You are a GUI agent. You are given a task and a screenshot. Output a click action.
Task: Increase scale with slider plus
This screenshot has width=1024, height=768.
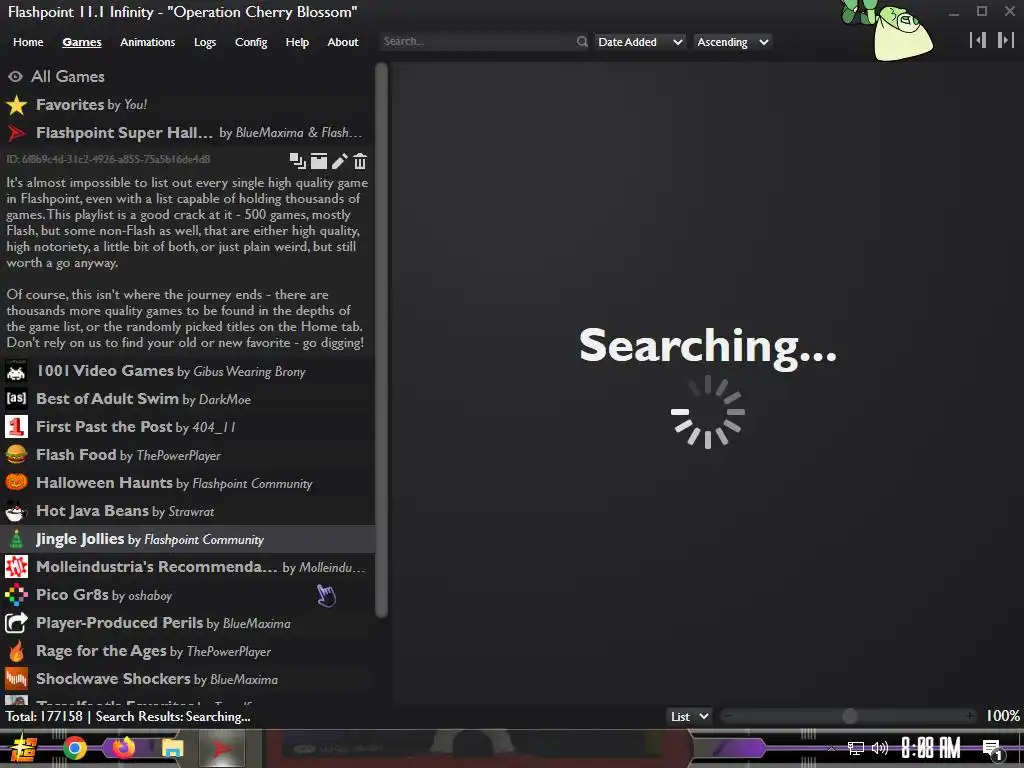point(970,716)
